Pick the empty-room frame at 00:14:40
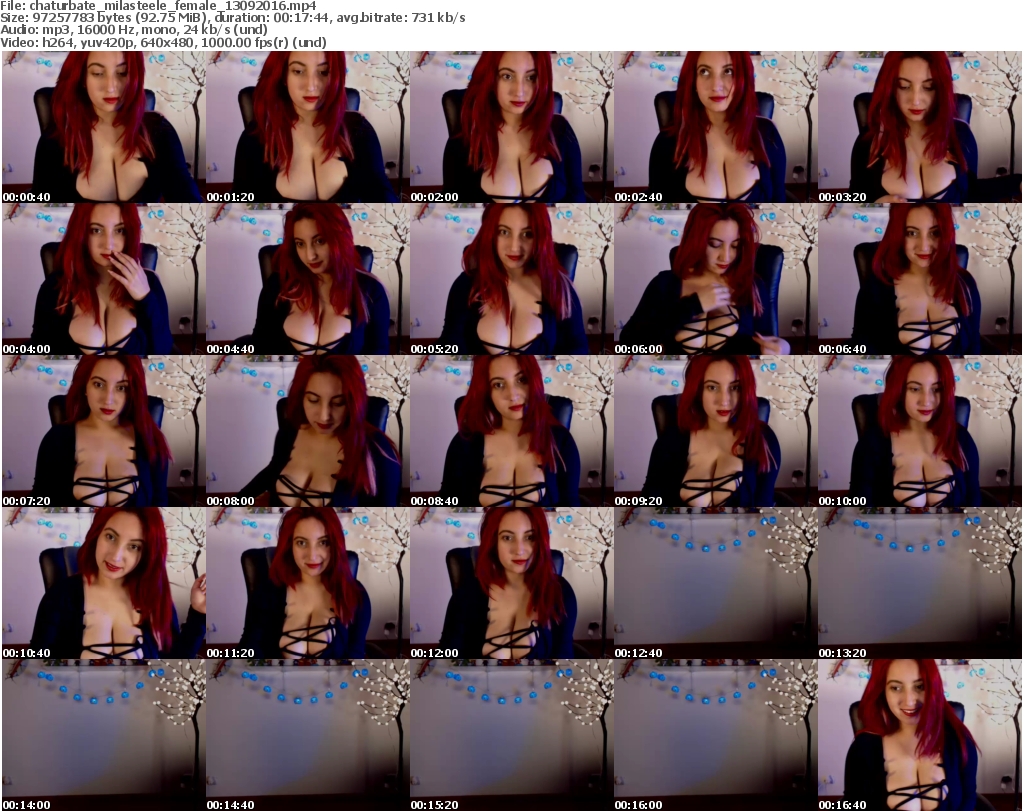This screenshot has height=811, width=1024. 308,735
